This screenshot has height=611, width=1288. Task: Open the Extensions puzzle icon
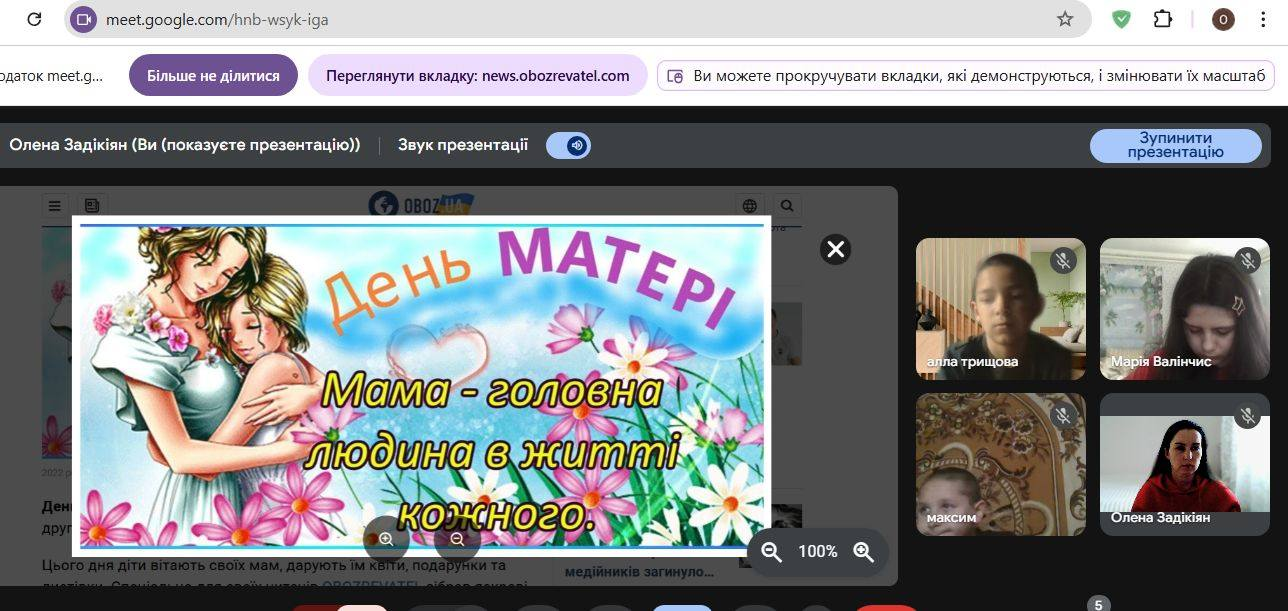[1163, 19]
